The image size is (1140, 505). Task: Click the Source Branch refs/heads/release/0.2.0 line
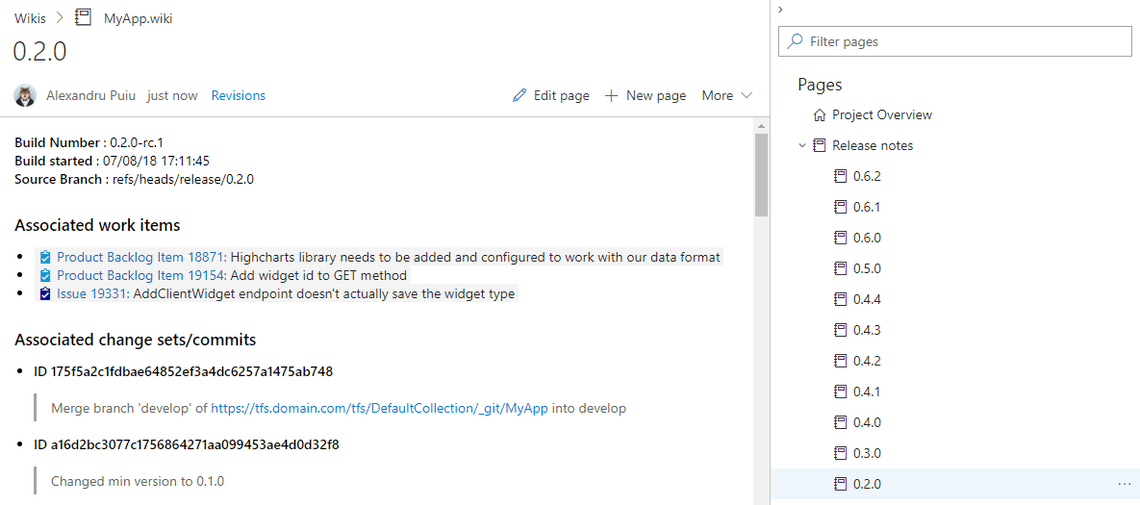tap(134, 179)
